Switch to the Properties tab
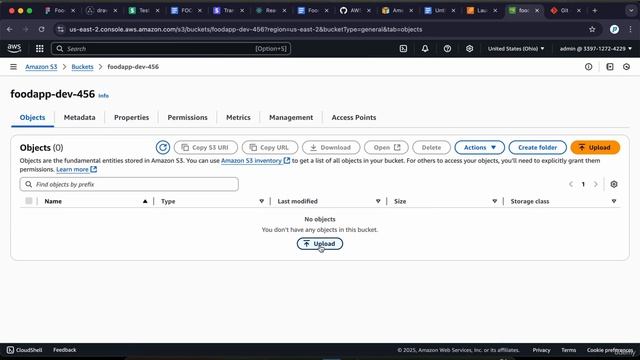The height and width of the screenshot is (360, 640). [x=131, y=118]
